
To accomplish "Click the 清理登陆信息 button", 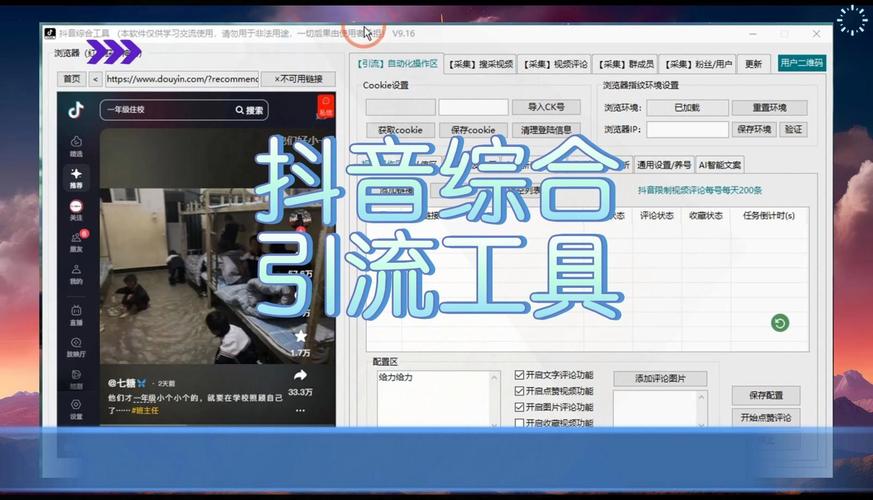I will (546, 130).
